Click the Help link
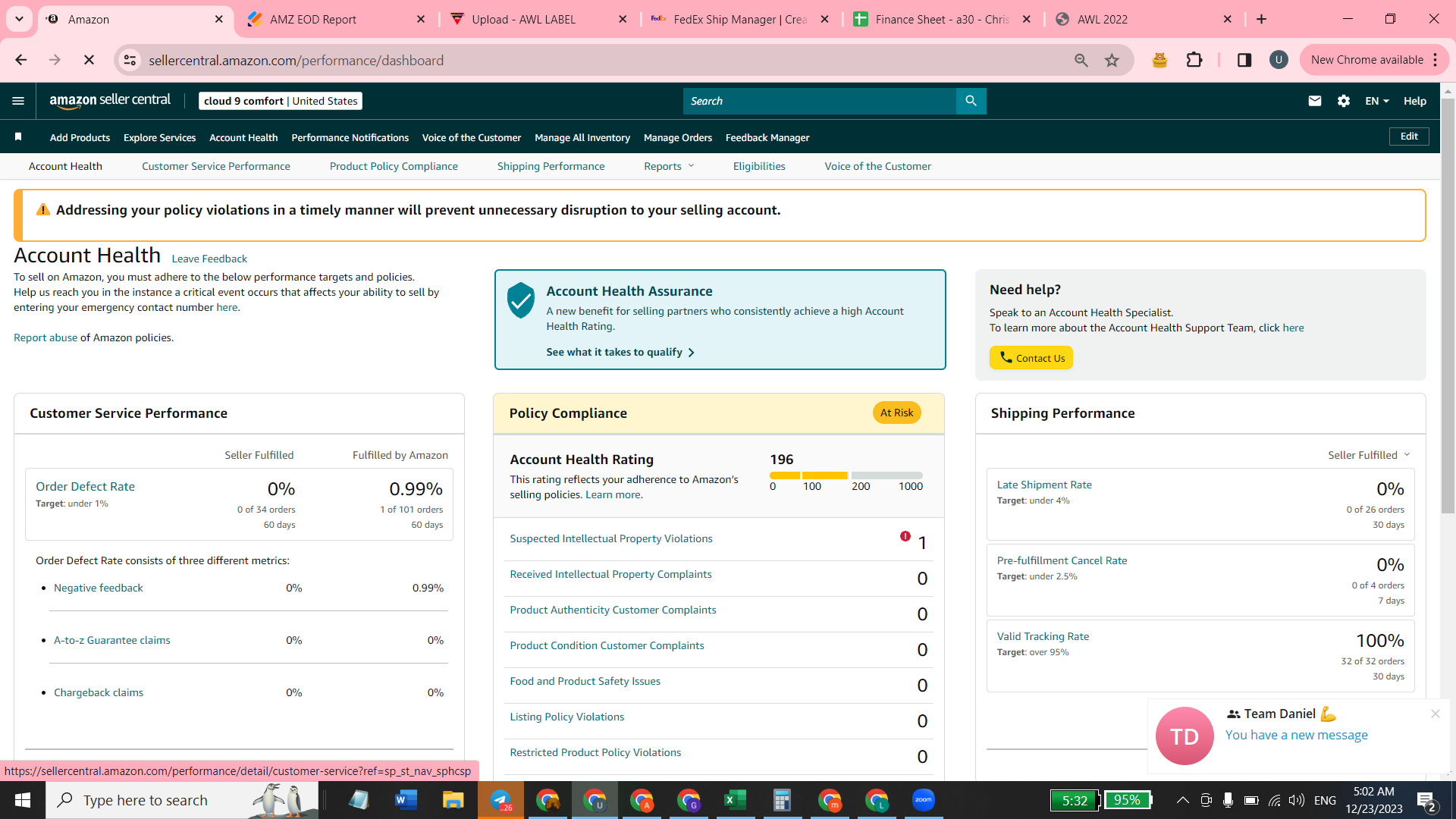The image size is (1456, 819). 1415,101
